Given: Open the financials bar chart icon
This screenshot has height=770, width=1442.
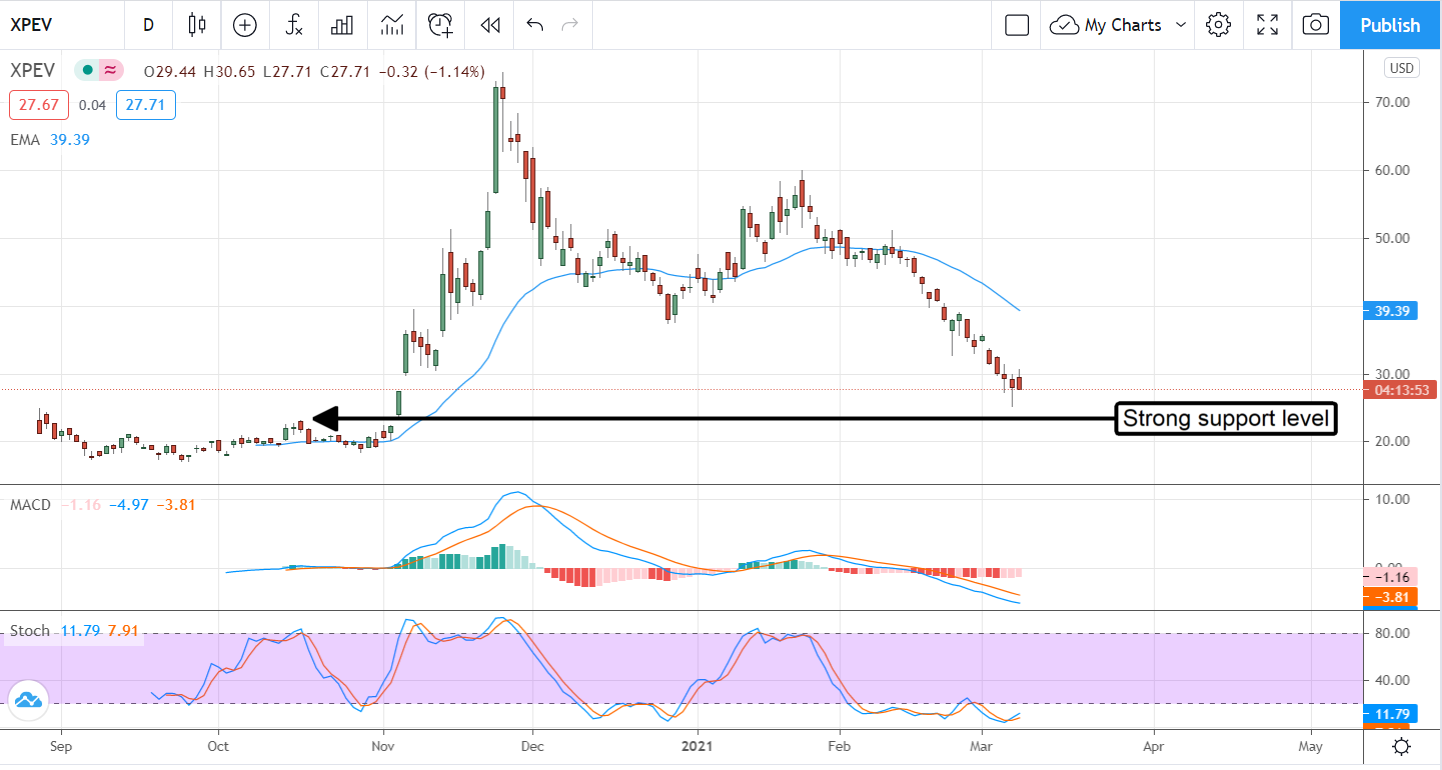Looking at the screenshot, I should coord(343,25).
